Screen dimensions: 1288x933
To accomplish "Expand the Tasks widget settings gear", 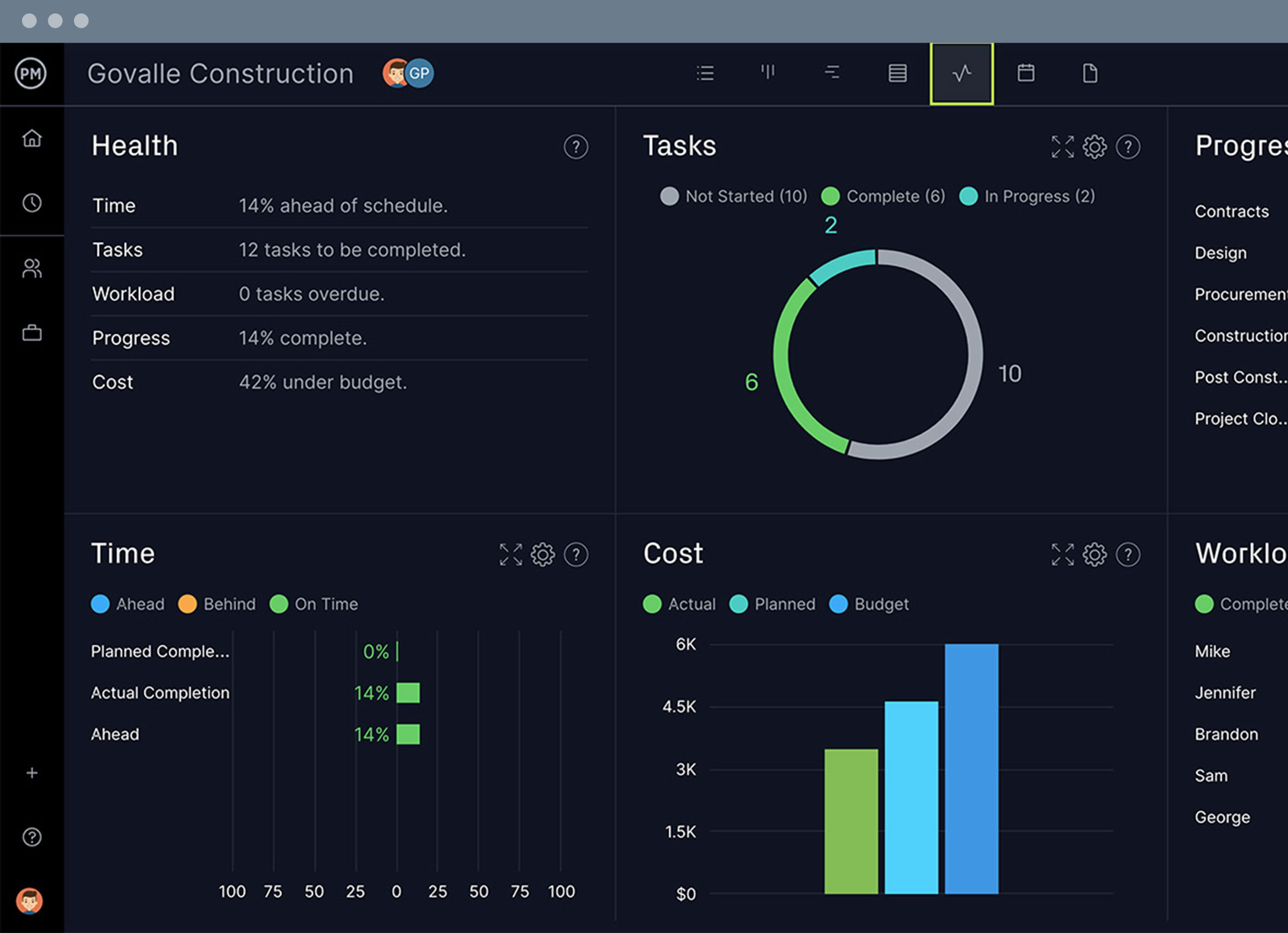I will click(x=1097, y=148).
